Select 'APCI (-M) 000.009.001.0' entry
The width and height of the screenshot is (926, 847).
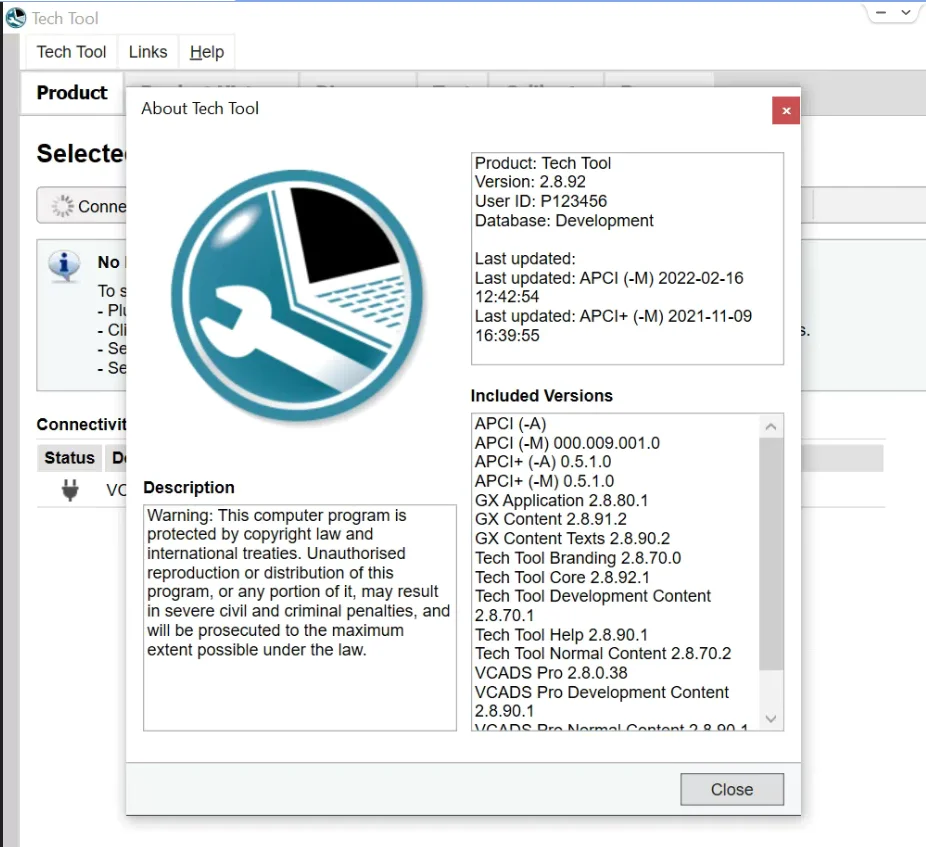coord(567,443)
